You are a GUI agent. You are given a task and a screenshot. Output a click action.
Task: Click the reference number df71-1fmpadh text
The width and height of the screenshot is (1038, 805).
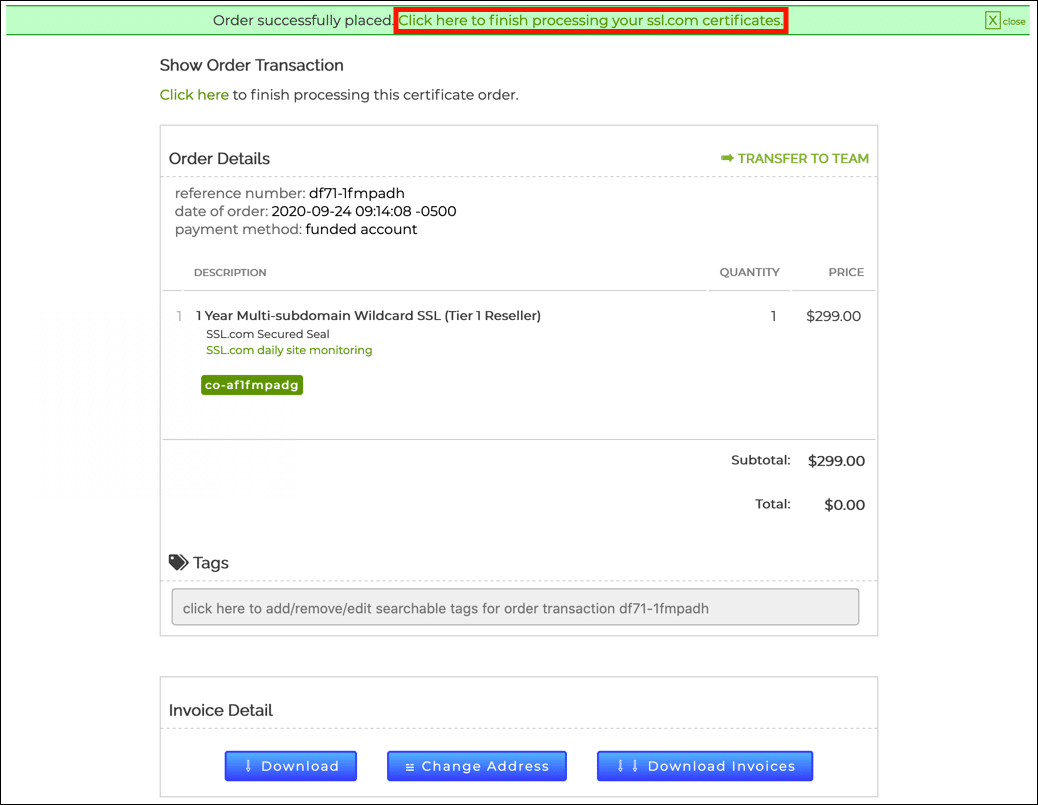tap(356, 193)
